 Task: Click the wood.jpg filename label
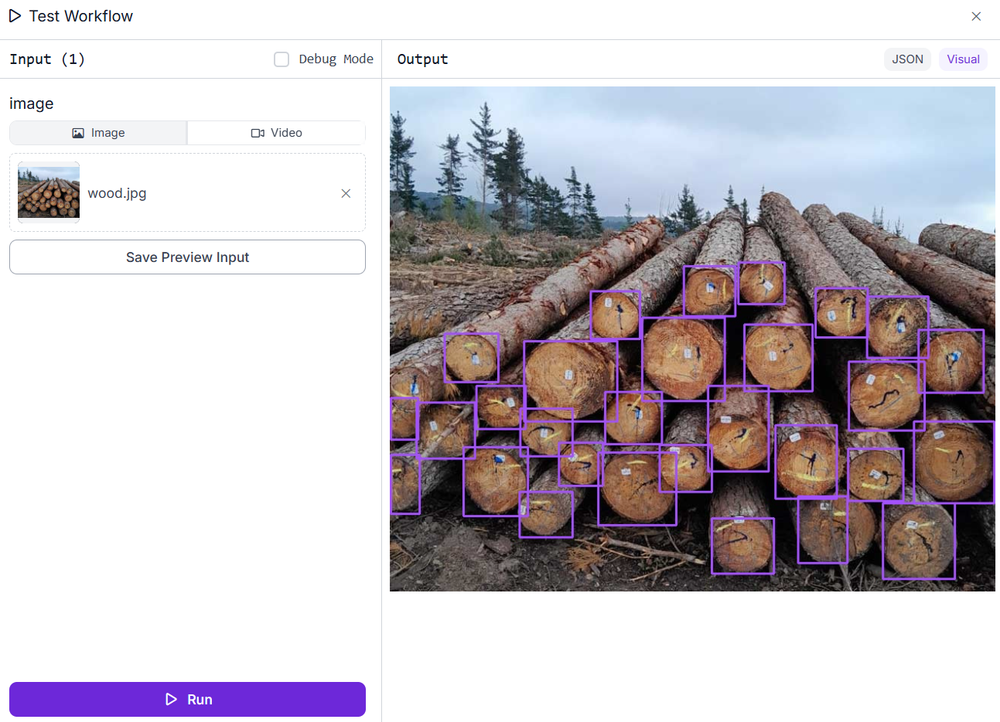coord(117,193)
